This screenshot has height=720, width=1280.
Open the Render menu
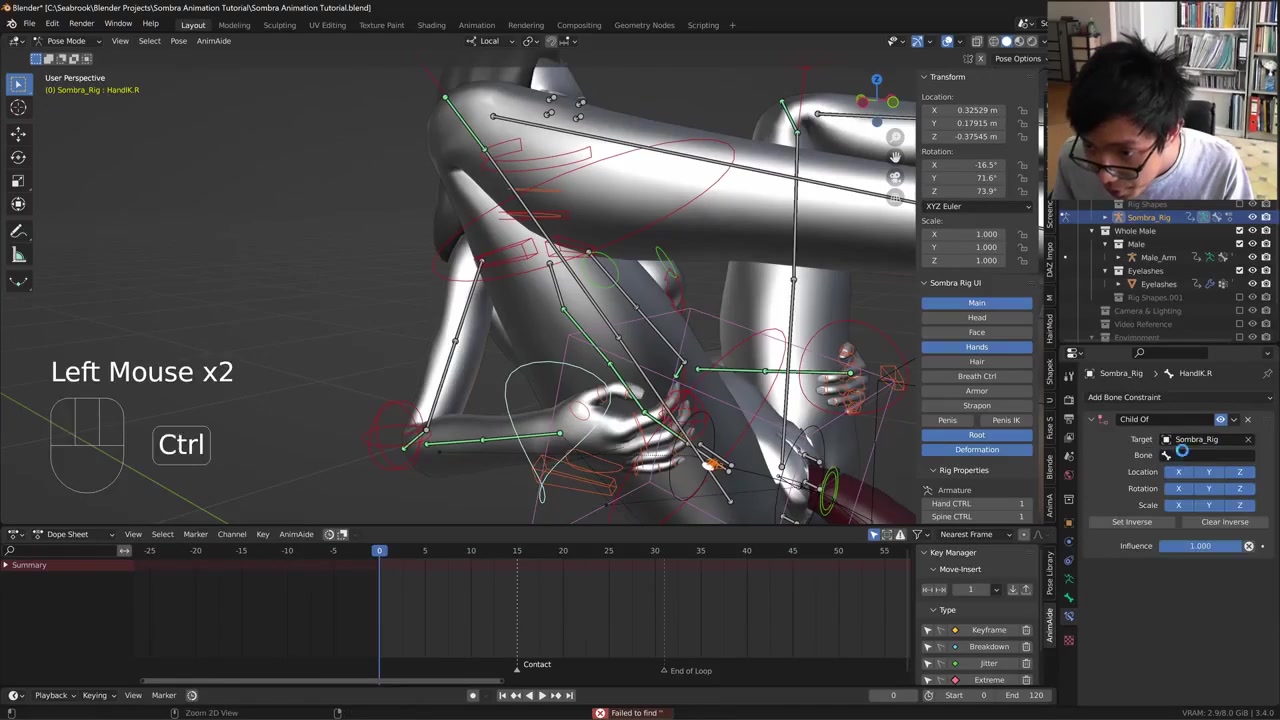(x=81, y=24)
